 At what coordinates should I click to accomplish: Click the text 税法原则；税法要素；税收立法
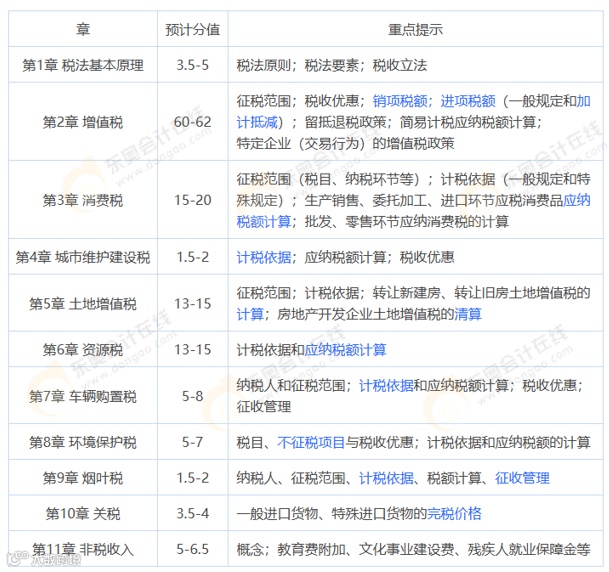(332, 65)
